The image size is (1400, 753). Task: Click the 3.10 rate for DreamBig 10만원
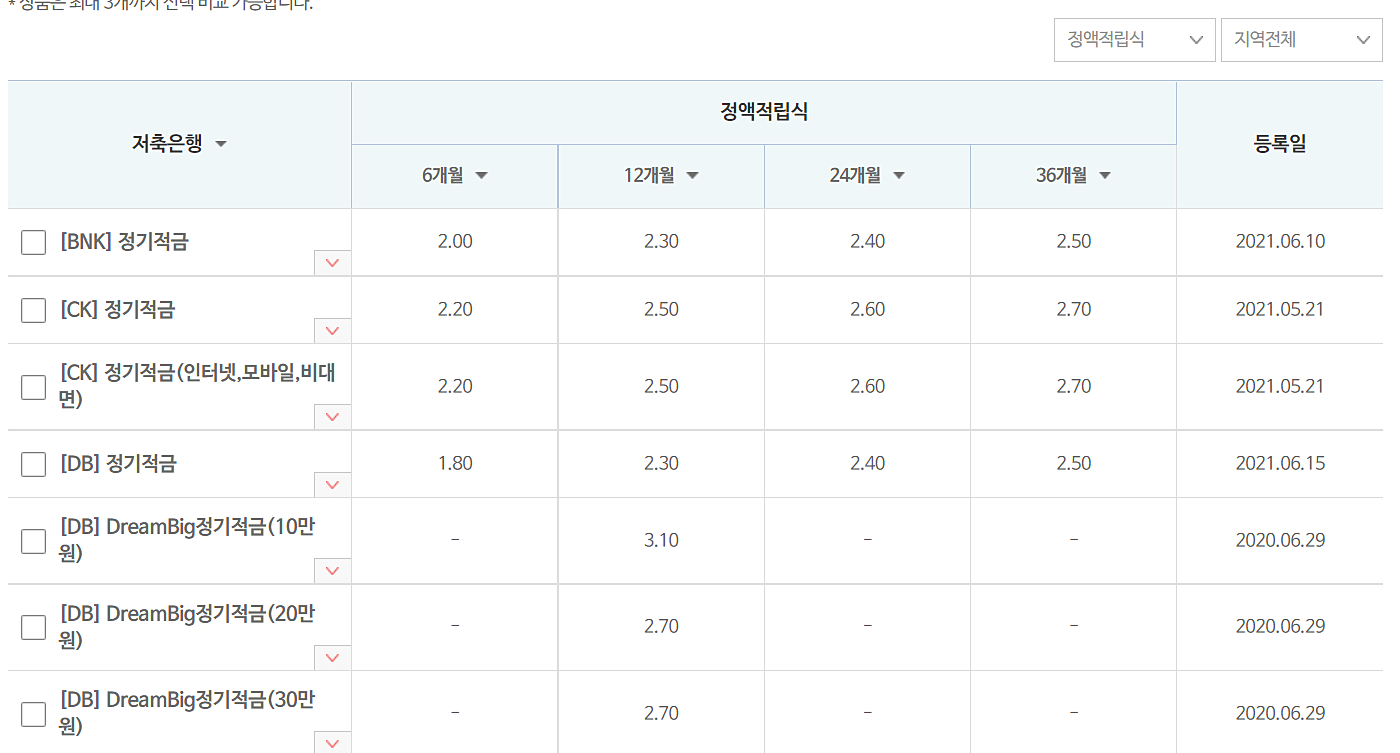(x=661, y=541)
